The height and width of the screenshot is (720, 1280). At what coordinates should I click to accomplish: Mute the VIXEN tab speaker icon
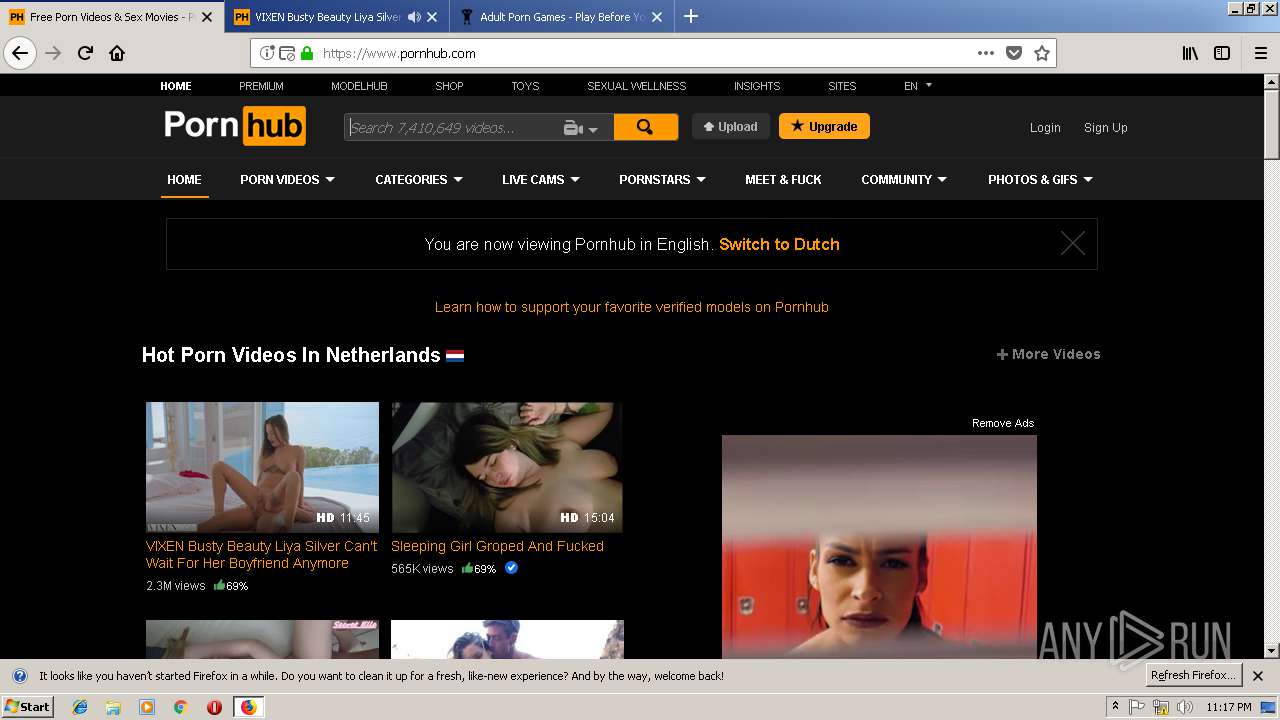(414, 17)
